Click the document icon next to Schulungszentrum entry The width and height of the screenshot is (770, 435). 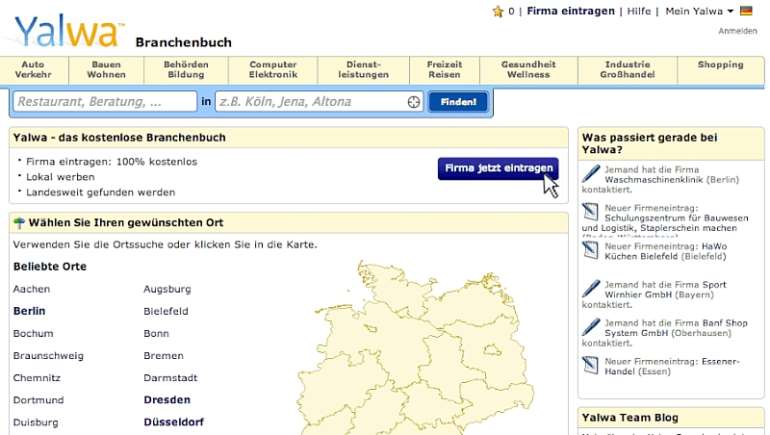click(590, 212)
